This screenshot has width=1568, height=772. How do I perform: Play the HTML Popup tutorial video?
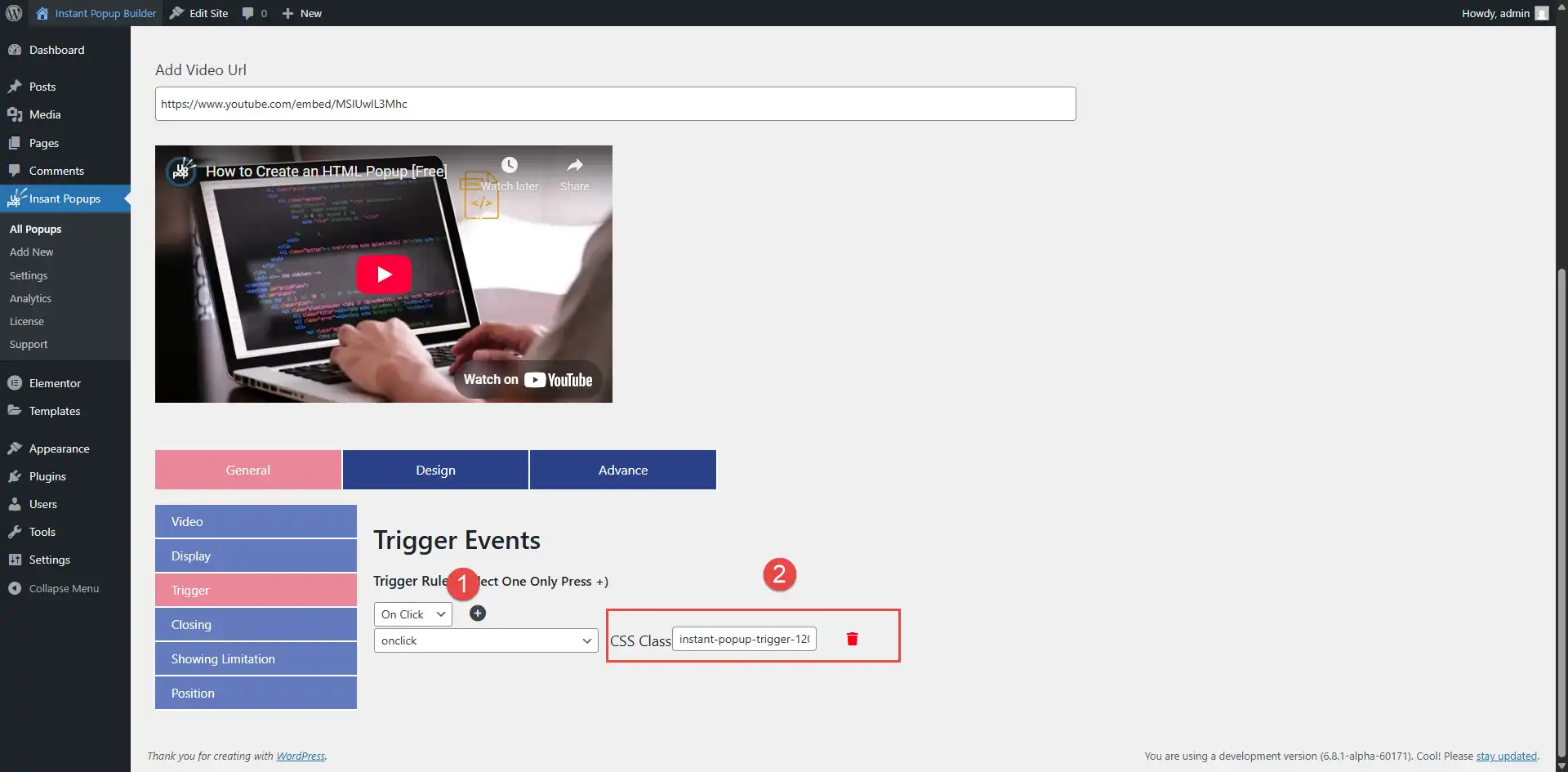[383, 274]
